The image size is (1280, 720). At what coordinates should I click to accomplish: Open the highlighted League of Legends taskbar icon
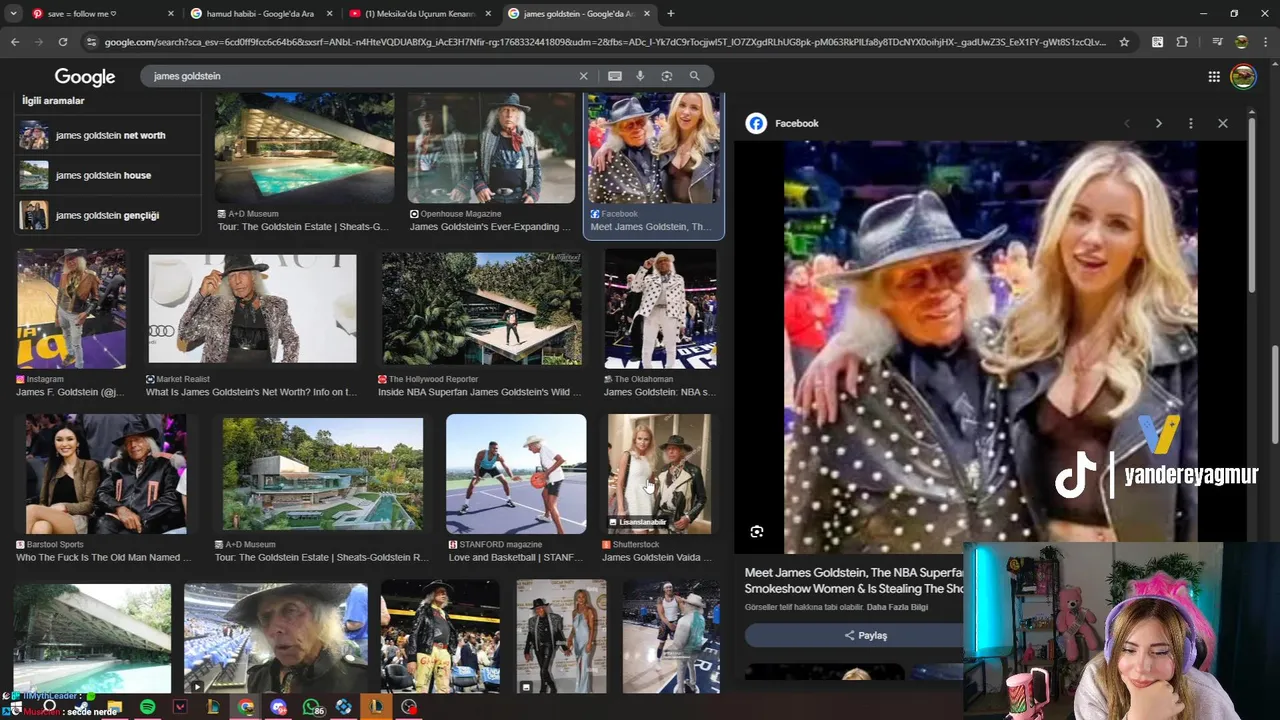(x=376, y=707)
